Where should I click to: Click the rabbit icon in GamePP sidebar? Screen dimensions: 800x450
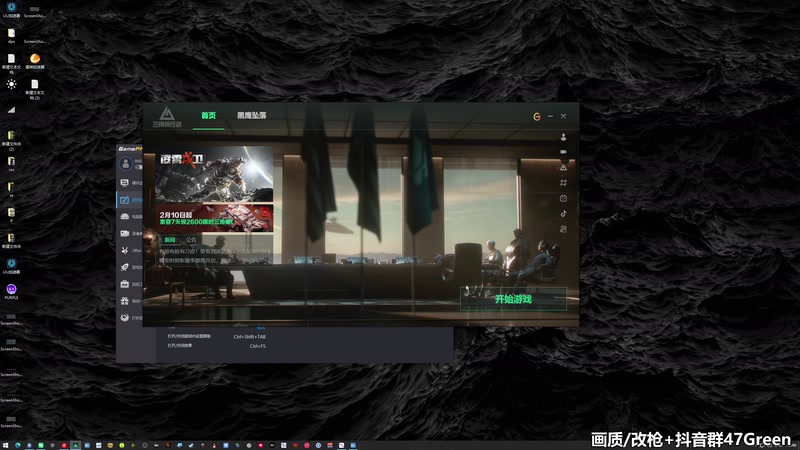click(124, 251)
